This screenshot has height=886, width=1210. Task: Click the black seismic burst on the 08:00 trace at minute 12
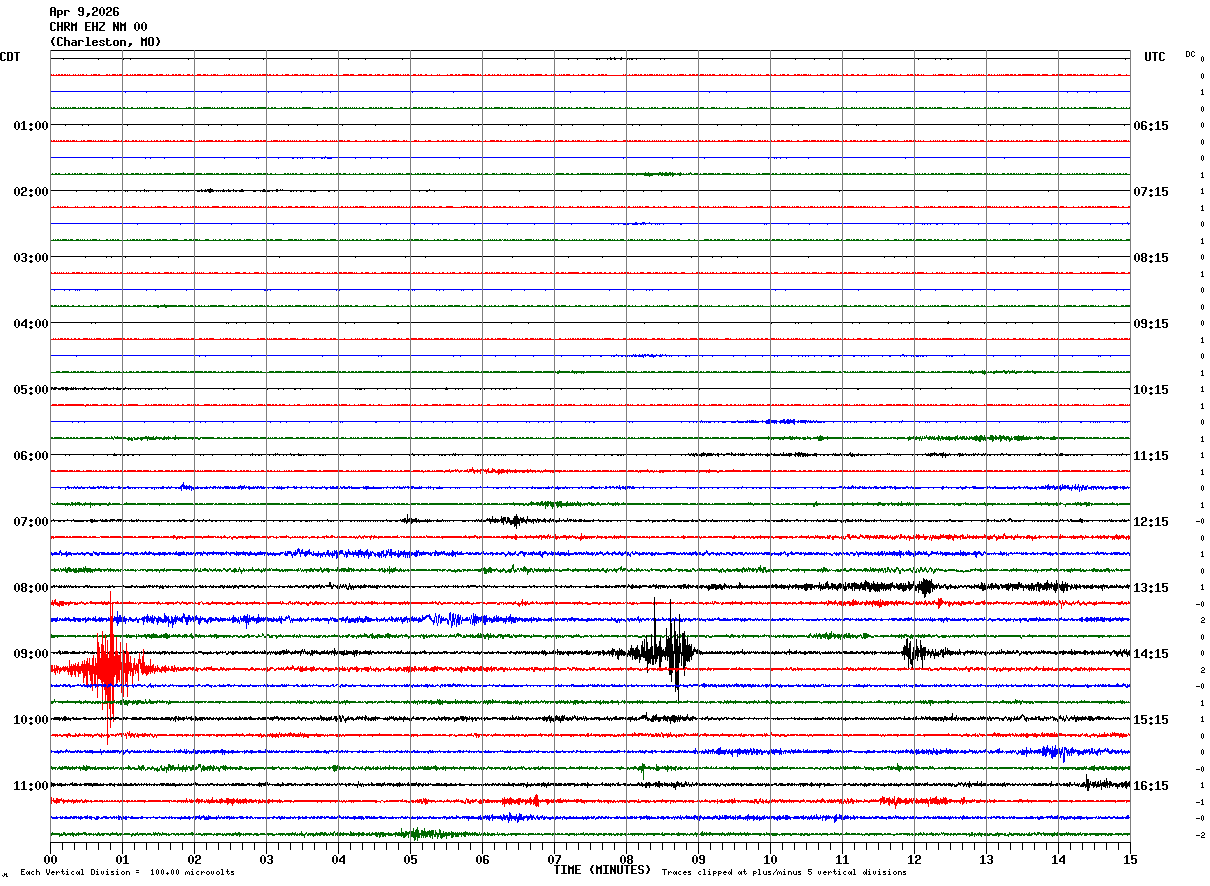(x=925, y=587)
